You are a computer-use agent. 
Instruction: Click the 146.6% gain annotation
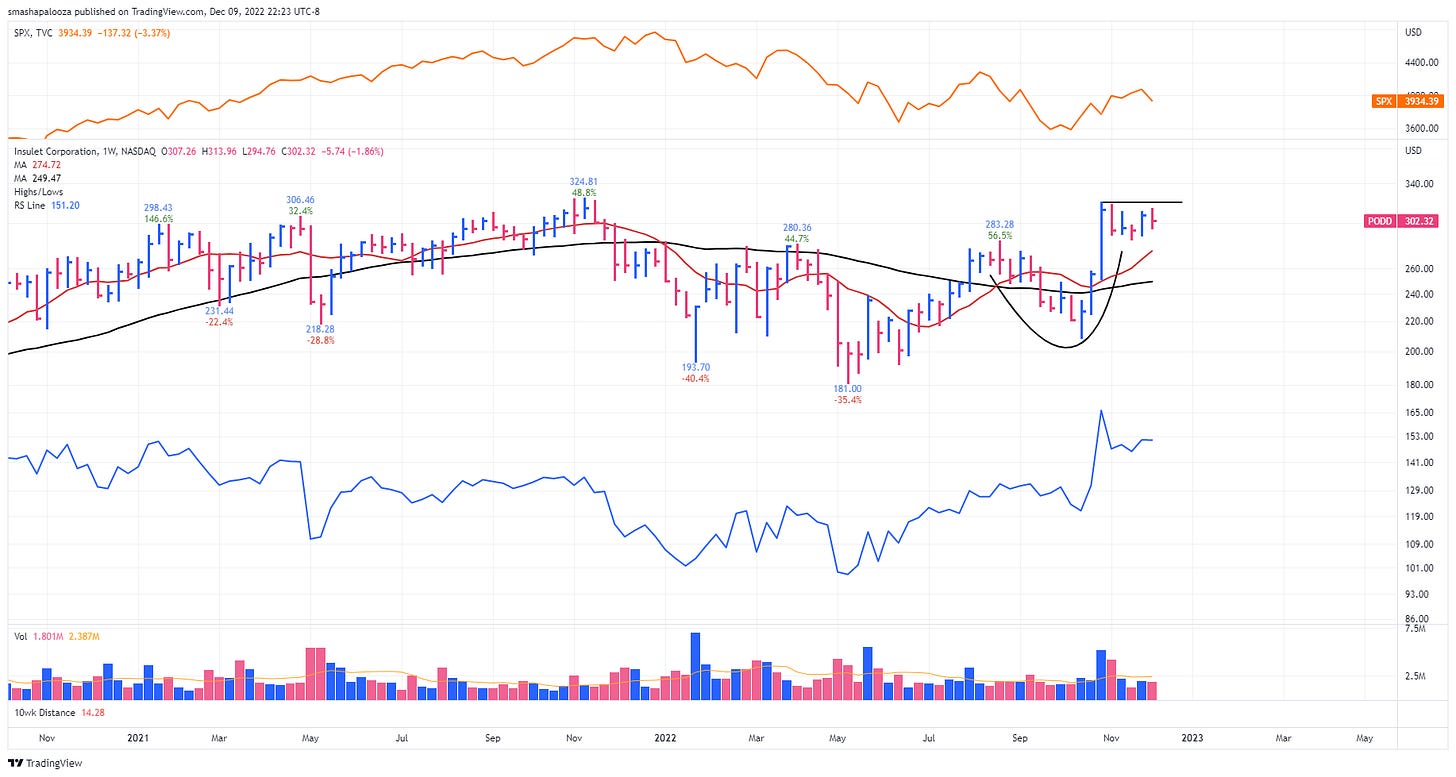pos(158,218)
